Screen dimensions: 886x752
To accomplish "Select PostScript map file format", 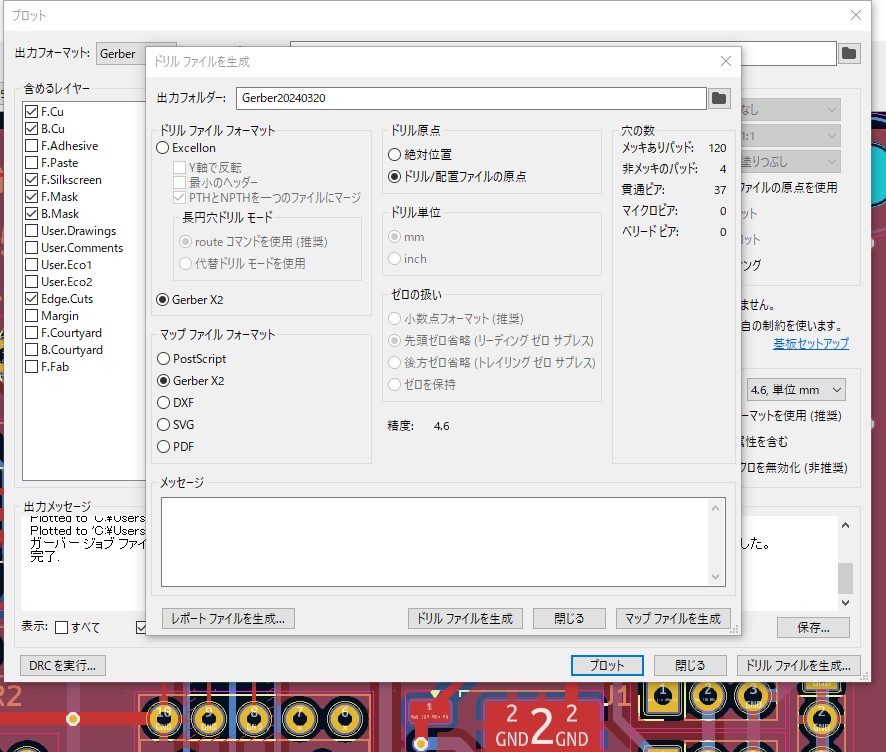I will pyautogui.click(x=164, y=358).
